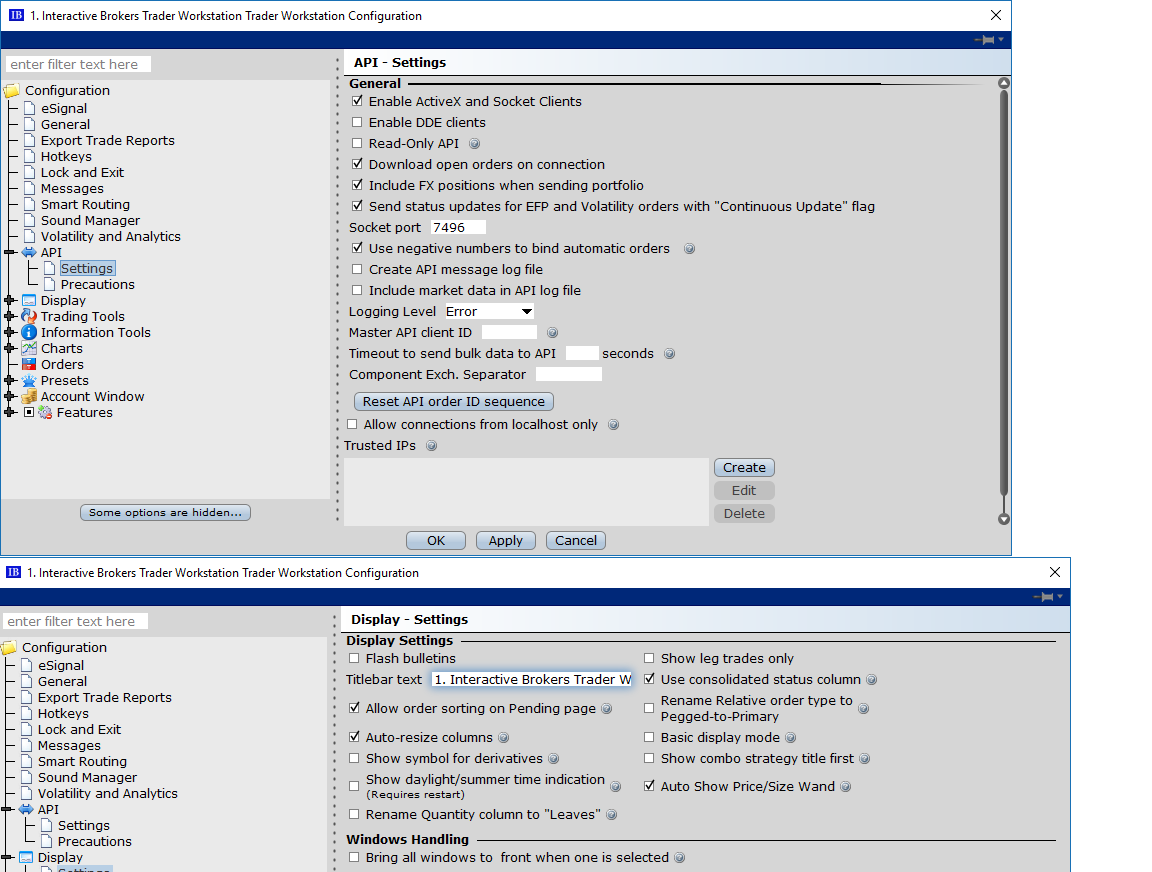Expand the Features node in top tree

tap(10, 413)
